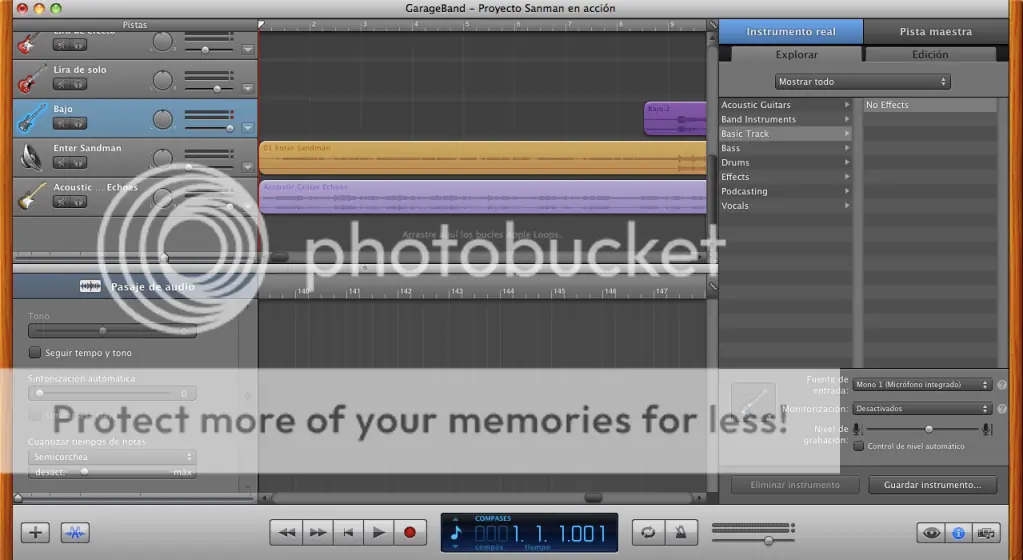Image resolution: width=1023 pixels, height=560 pixels.
Task: Fast forward the playhead
Action: [317, 533]
